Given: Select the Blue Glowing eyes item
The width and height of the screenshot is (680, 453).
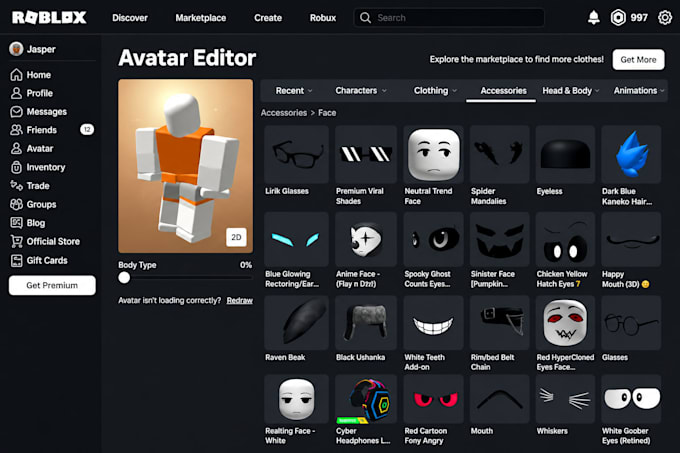Looking at the screenshot, I should [297, 239].
